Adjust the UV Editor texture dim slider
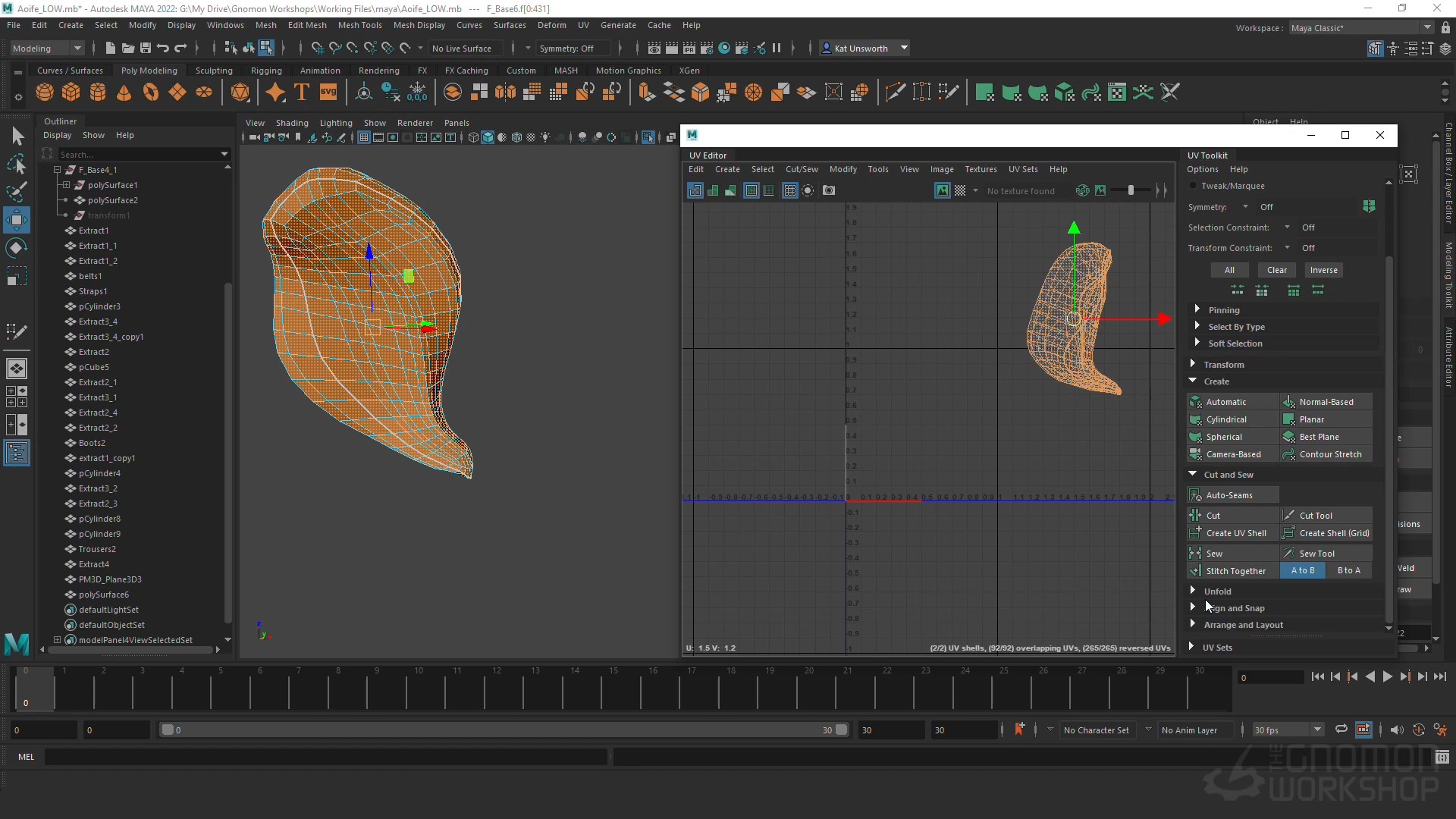This screenshot has height=819, width=1456. tap(1131, 190)
